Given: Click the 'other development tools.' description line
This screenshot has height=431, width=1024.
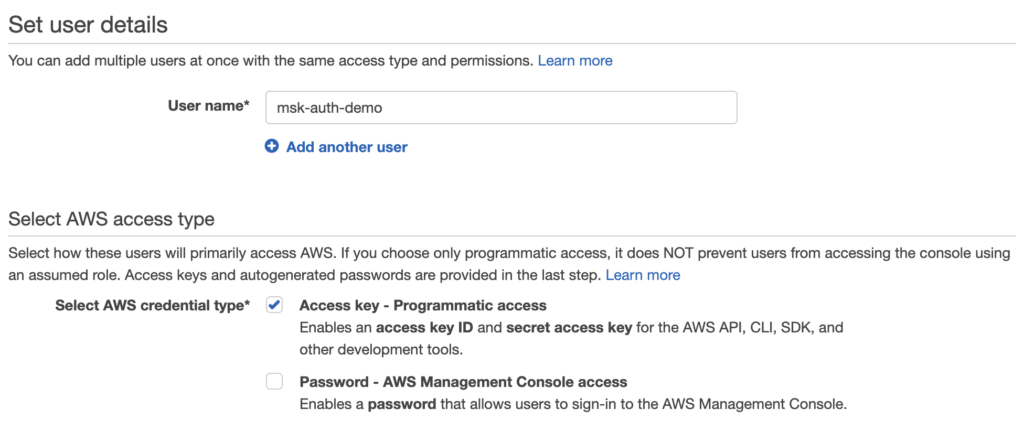Looking at the screenshot, I should pyautogui.click(x=380, y=350).
